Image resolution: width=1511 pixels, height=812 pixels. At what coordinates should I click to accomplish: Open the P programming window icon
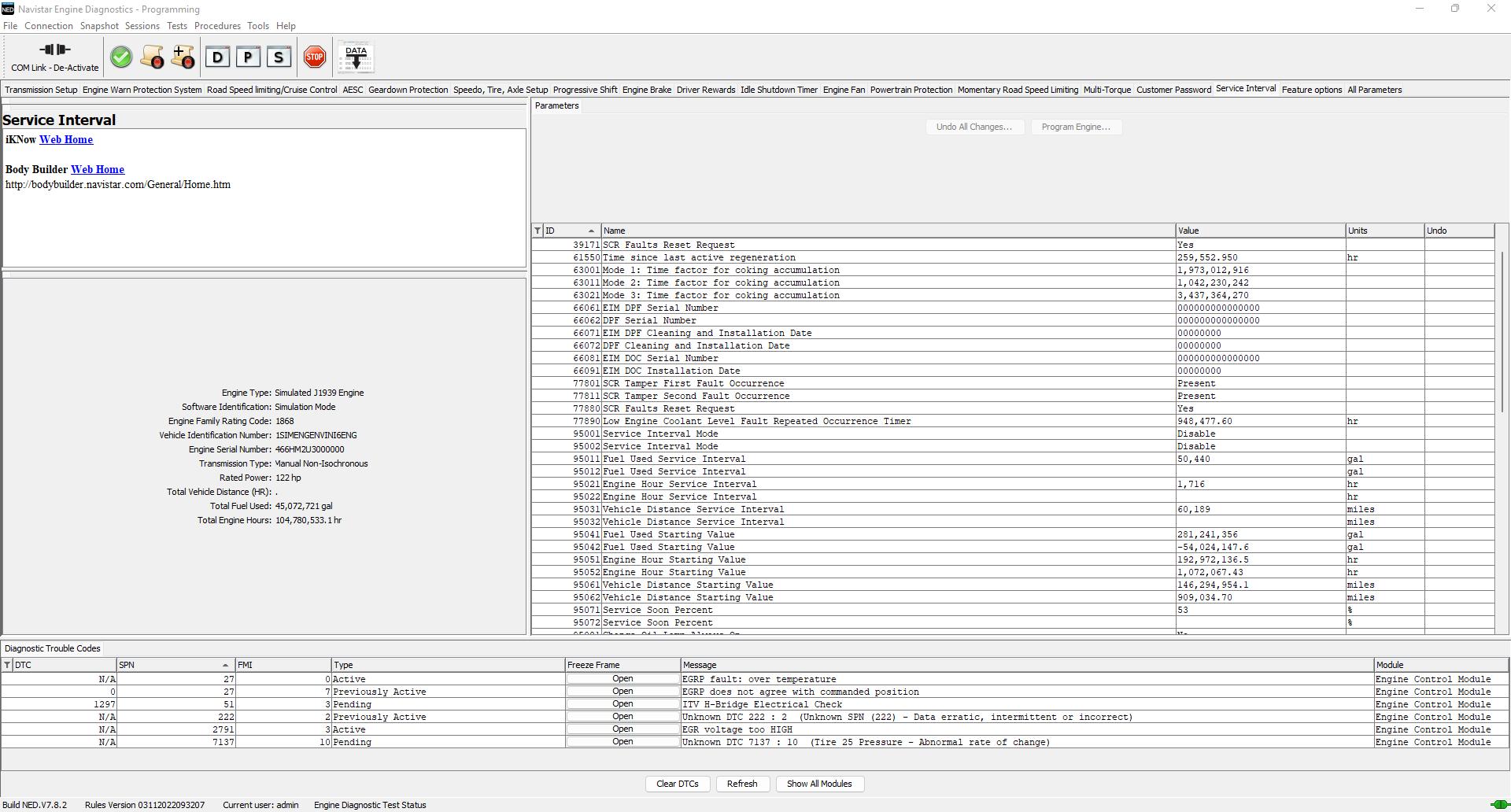point(248,57)
